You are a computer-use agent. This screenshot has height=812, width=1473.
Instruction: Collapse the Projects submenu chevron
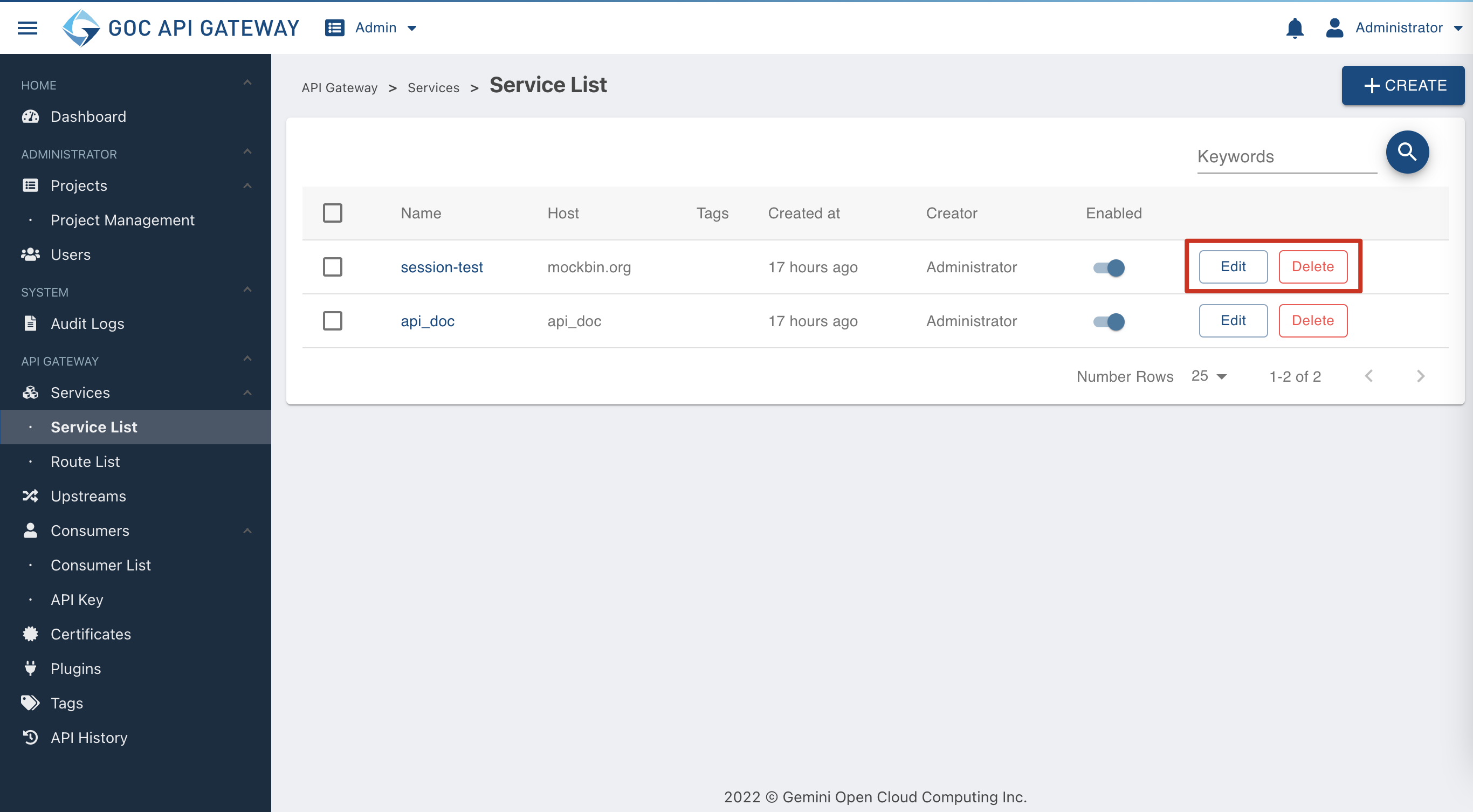point(247,186)
